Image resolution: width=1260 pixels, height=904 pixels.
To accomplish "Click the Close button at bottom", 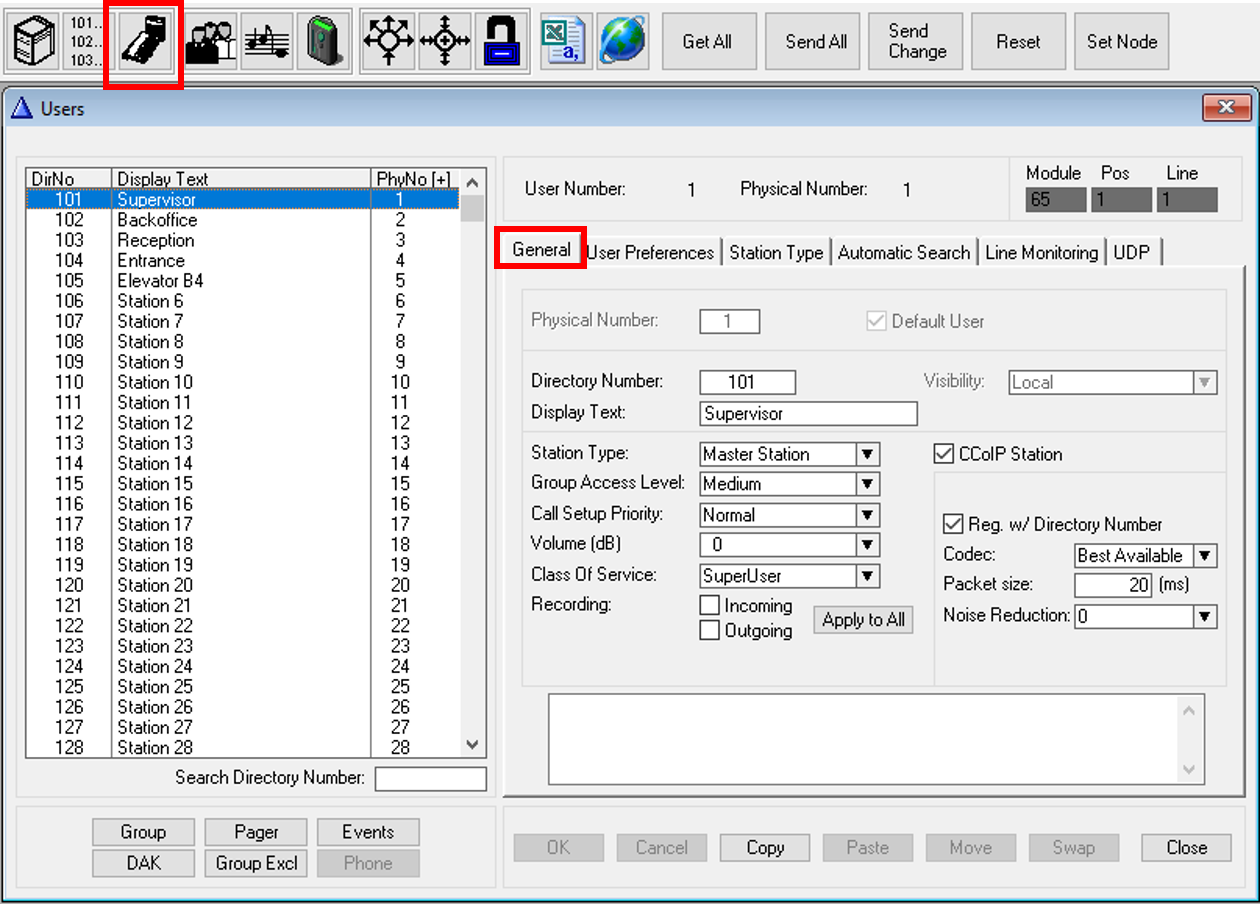I will click(x=1187, y=848).
